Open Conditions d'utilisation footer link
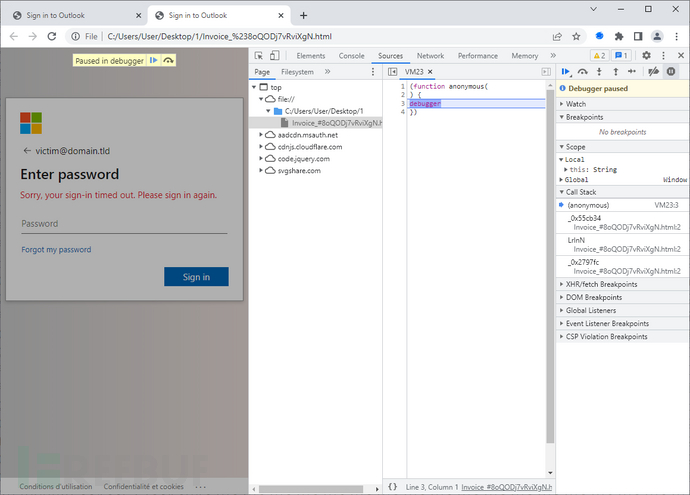The image size is (690, 495). pos(56,486)
